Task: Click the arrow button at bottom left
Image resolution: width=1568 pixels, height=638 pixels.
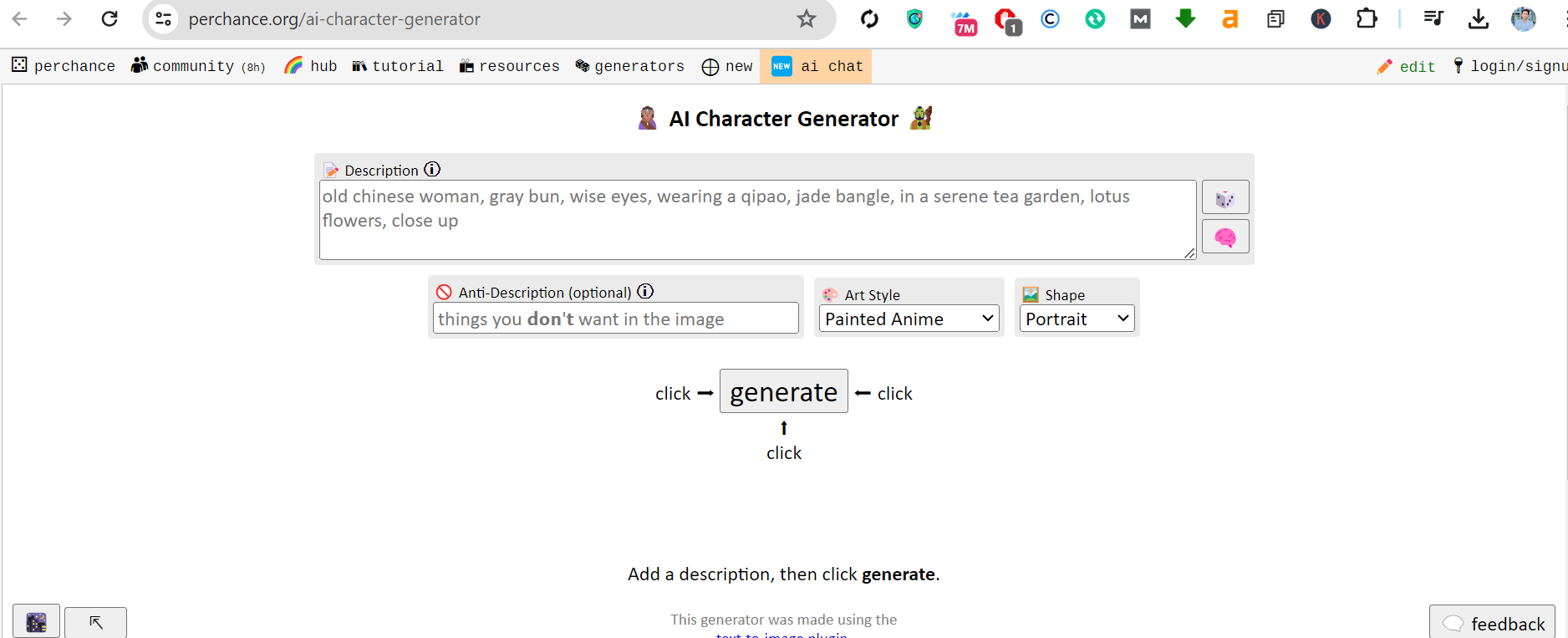Action: pos(96,622)
